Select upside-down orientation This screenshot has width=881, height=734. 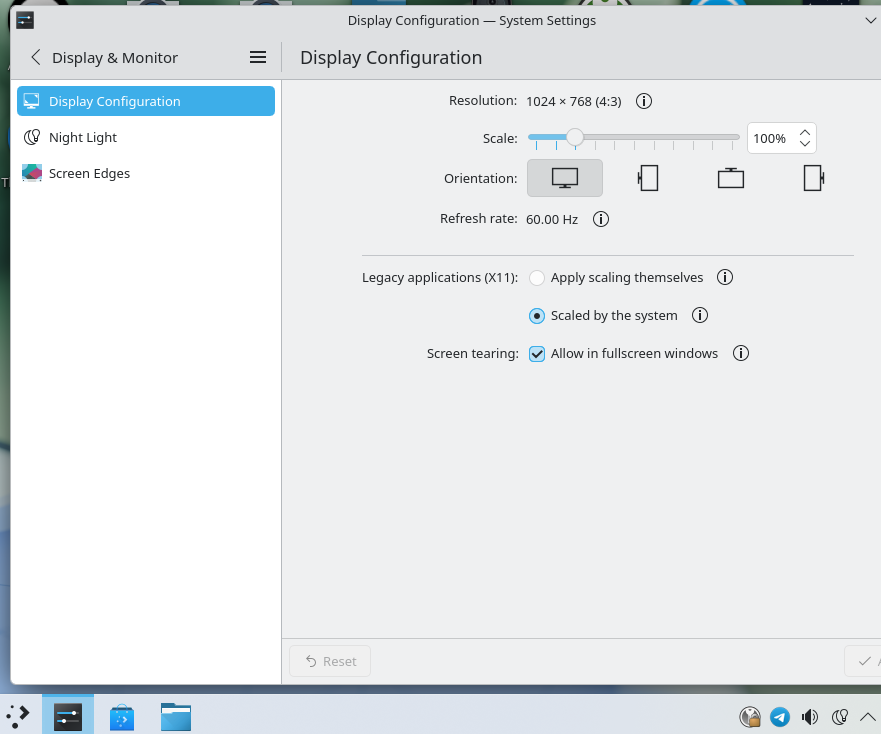(730, 178)
